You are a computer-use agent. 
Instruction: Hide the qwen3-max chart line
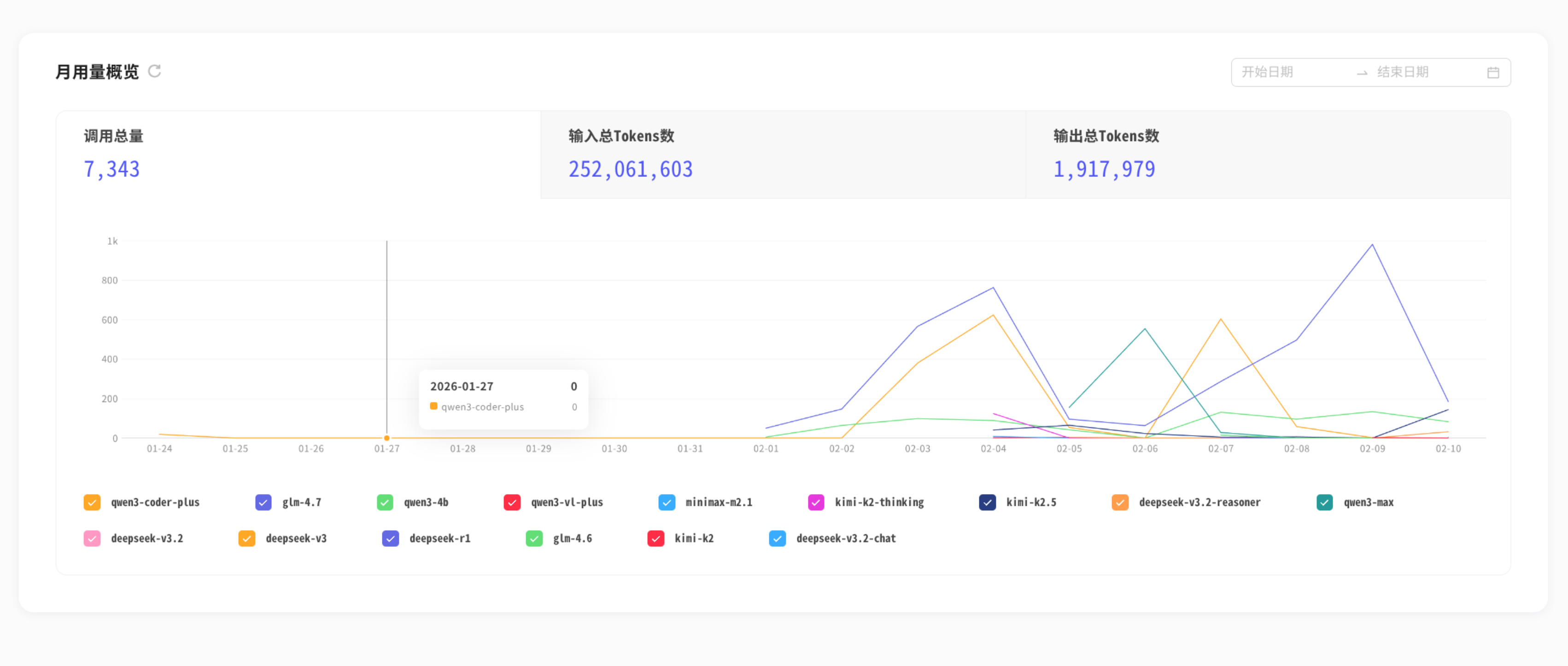[1324, 502]
